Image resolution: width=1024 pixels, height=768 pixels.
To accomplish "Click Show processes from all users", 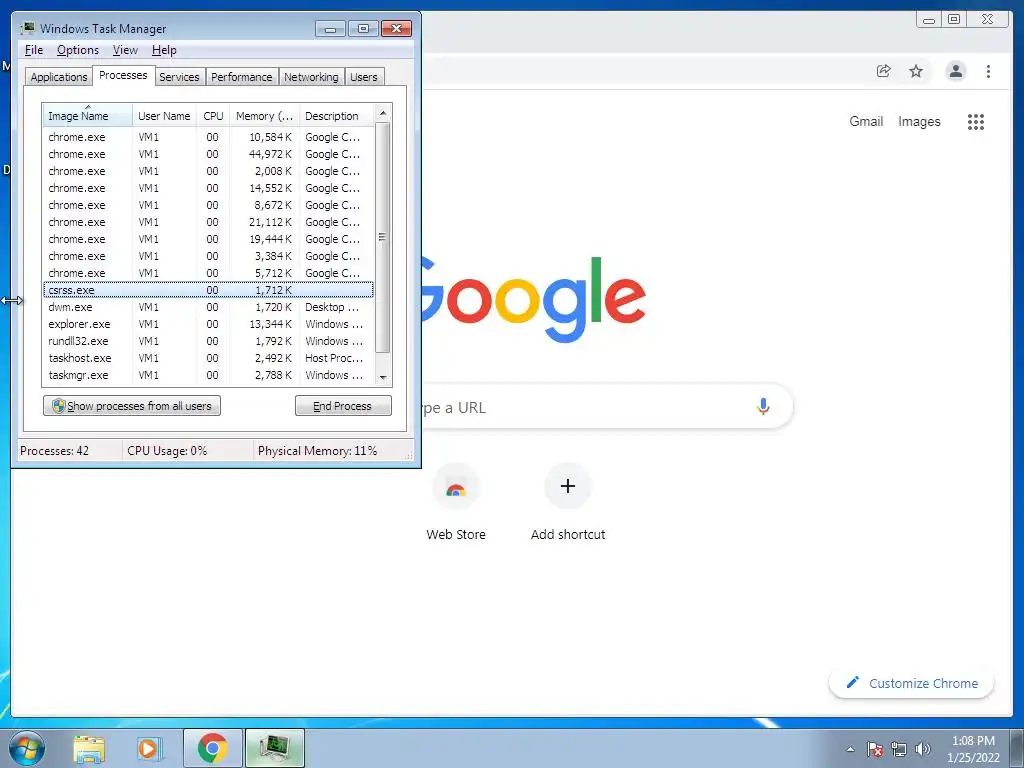I will tap(132, 406).
